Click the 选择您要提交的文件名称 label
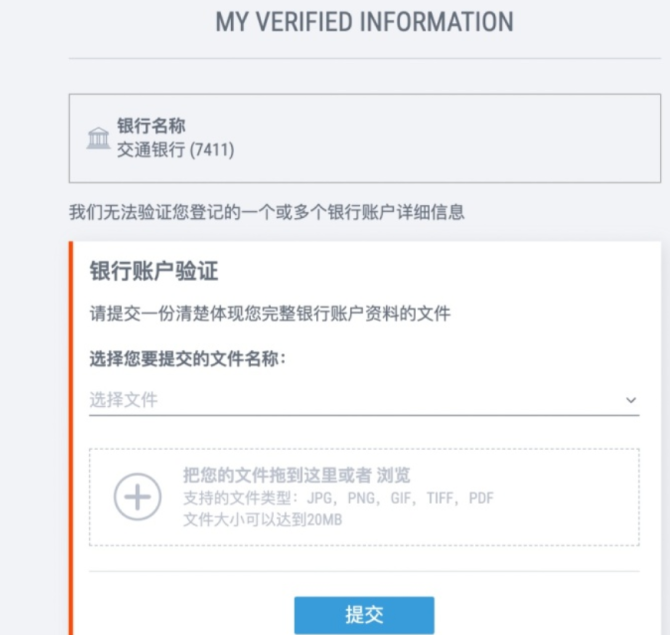Screen dimensions: 670x635 (188, 359)
